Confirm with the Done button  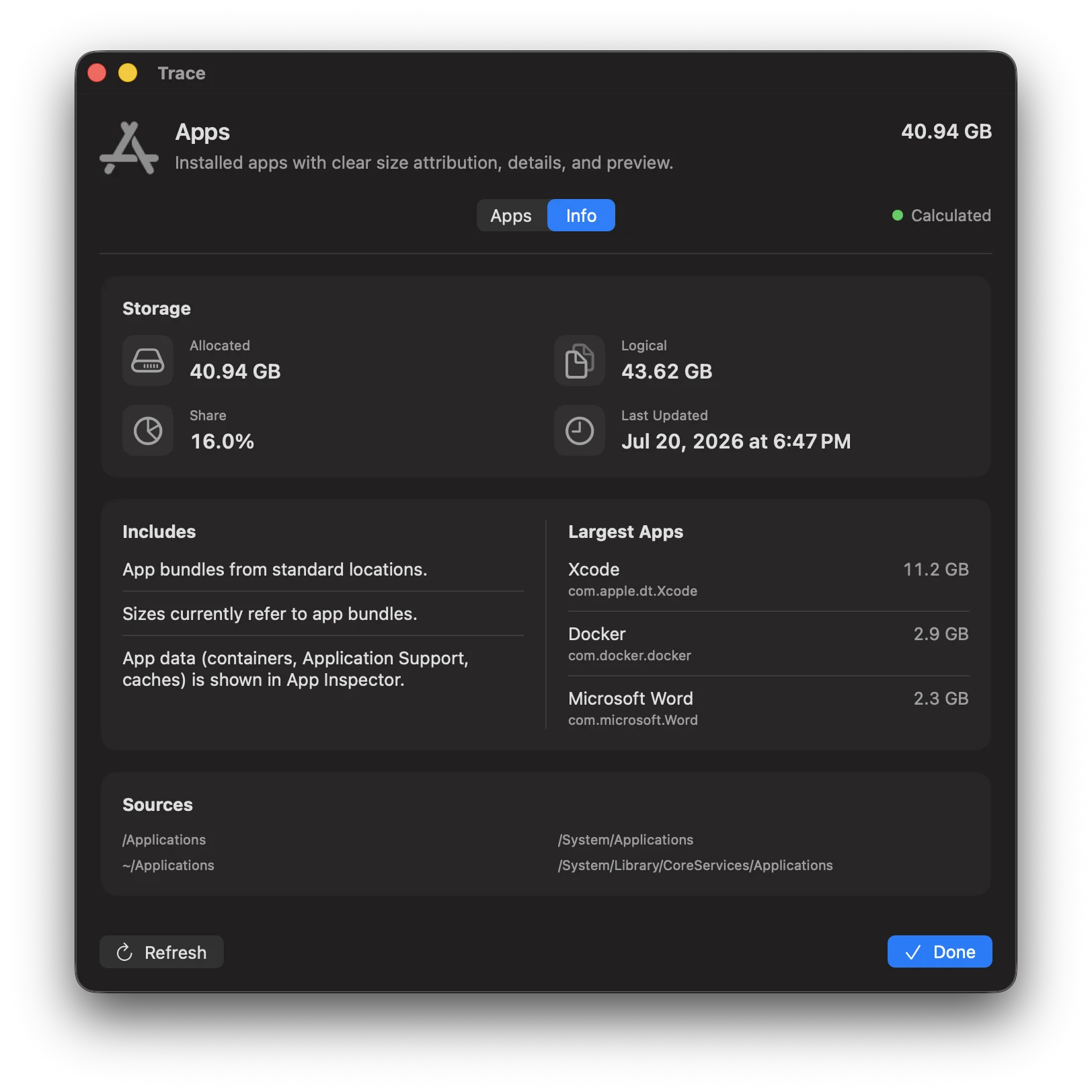pyautogui.click(x=939, y=951)
